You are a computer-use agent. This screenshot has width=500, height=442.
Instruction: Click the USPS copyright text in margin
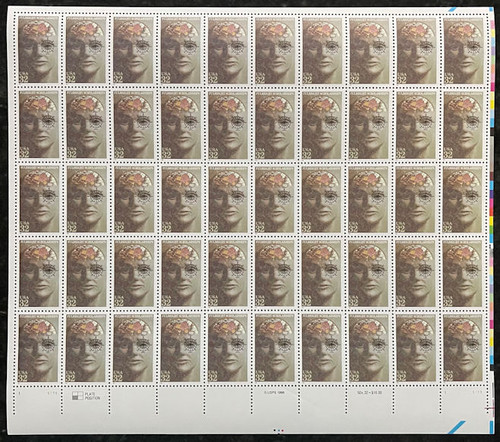(275, 392)
